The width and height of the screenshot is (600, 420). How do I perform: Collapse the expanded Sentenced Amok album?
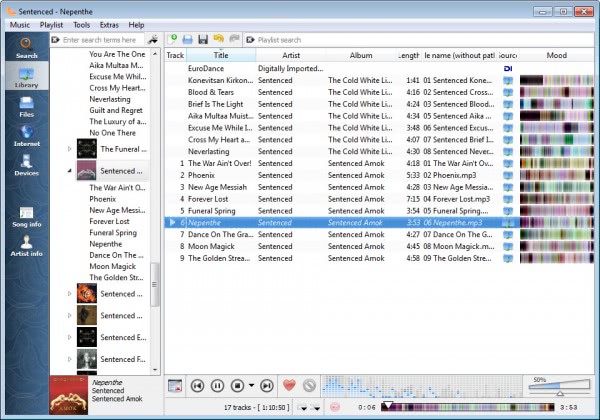tap(70, 171)
